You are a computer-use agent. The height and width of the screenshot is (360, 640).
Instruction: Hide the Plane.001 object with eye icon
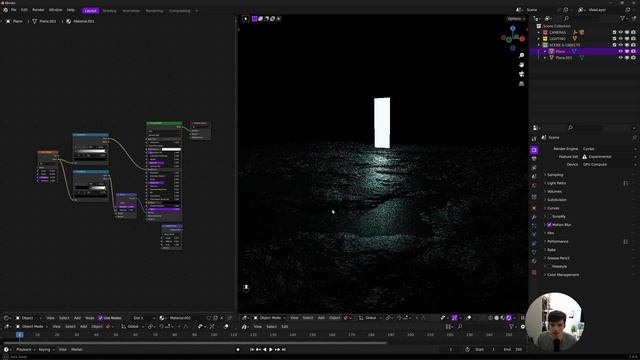(621, 58)
